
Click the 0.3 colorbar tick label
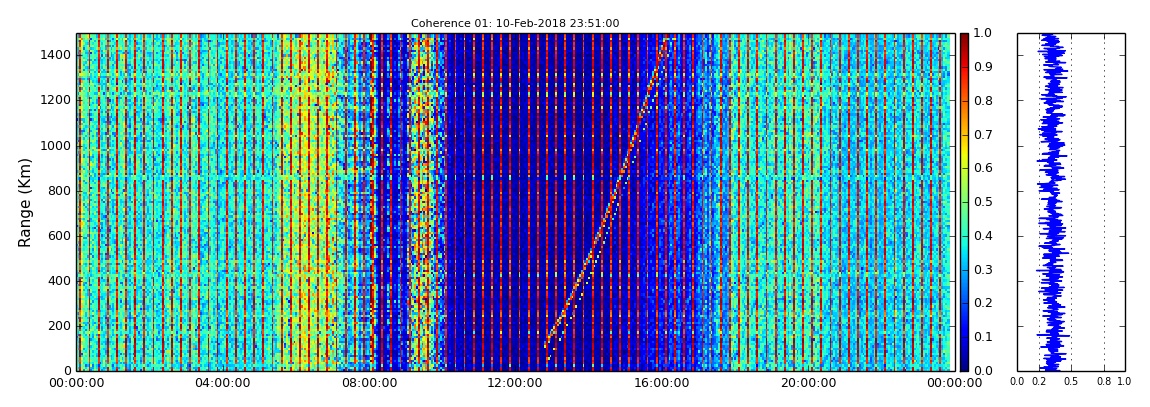coord(982,270)
